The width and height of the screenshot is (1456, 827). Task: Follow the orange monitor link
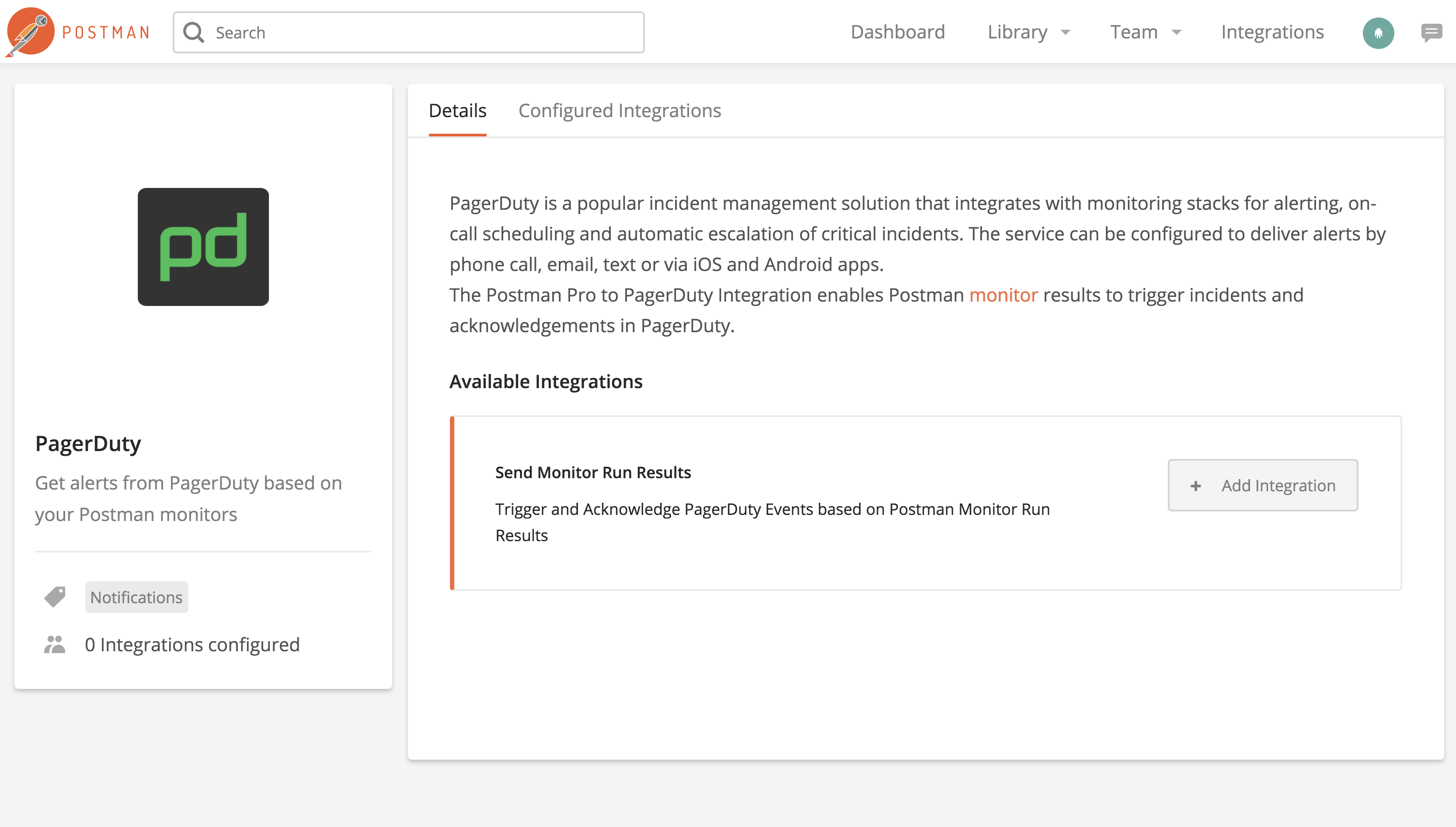[x=1003, y=295]
